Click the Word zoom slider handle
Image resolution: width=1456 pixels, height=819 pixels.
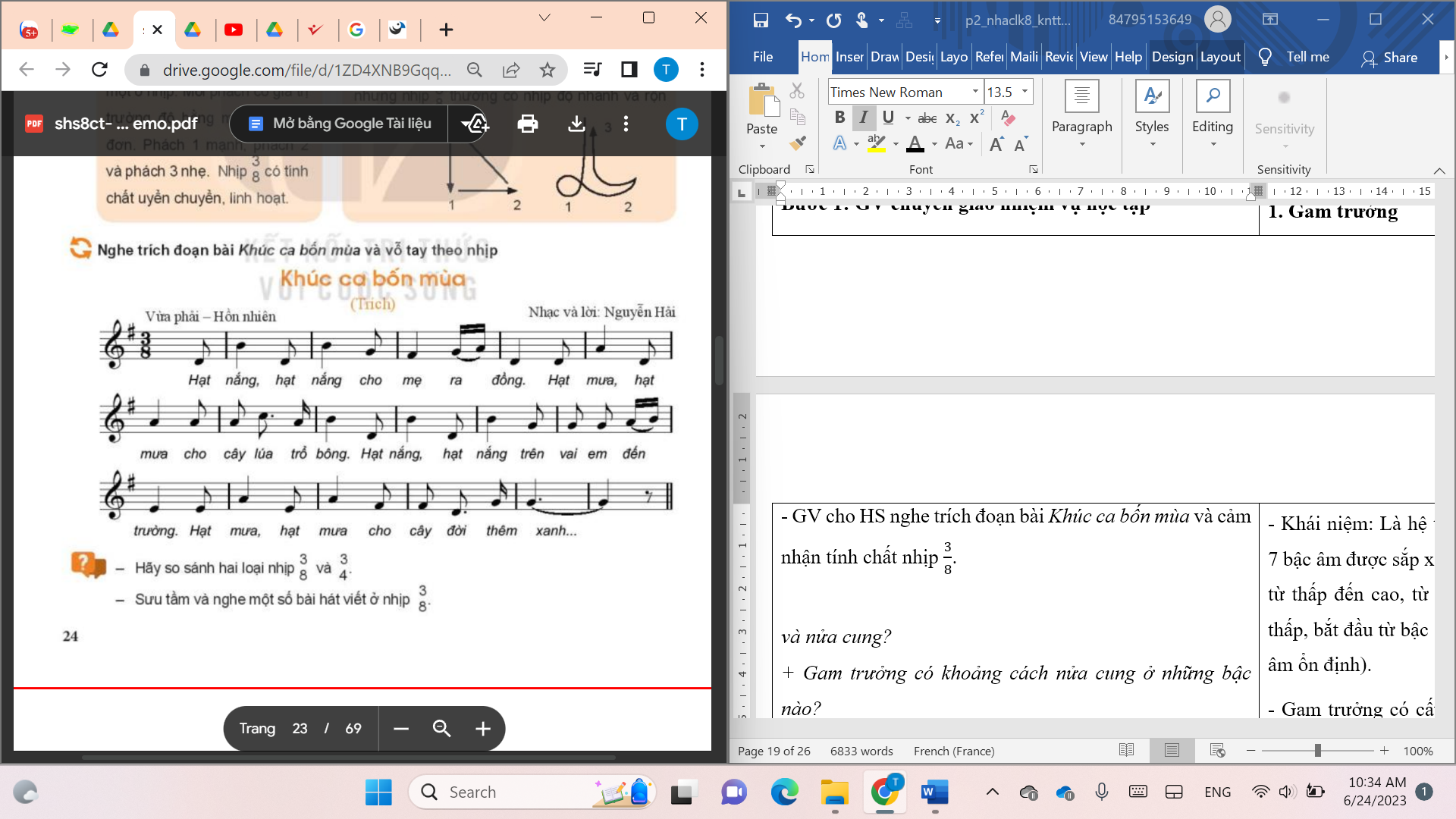coord(1318,751)
